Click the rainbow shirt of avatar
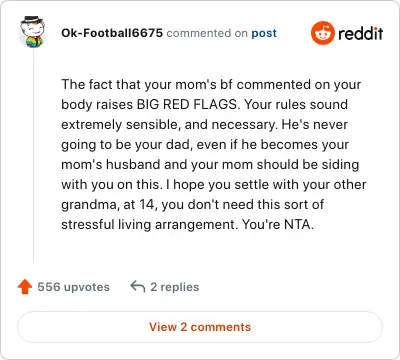The image size is (400, 360). 33,43
